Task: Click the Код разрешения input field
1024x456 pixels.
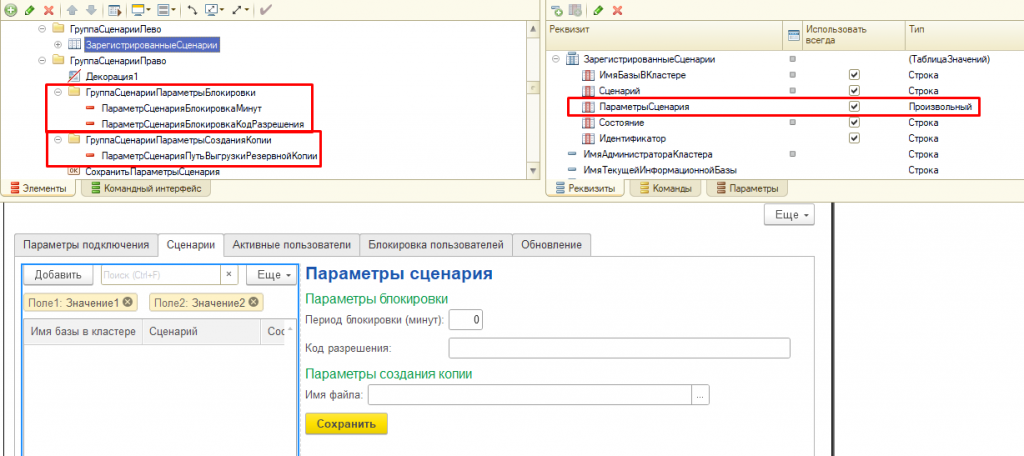Action: (x=619, y=348)
